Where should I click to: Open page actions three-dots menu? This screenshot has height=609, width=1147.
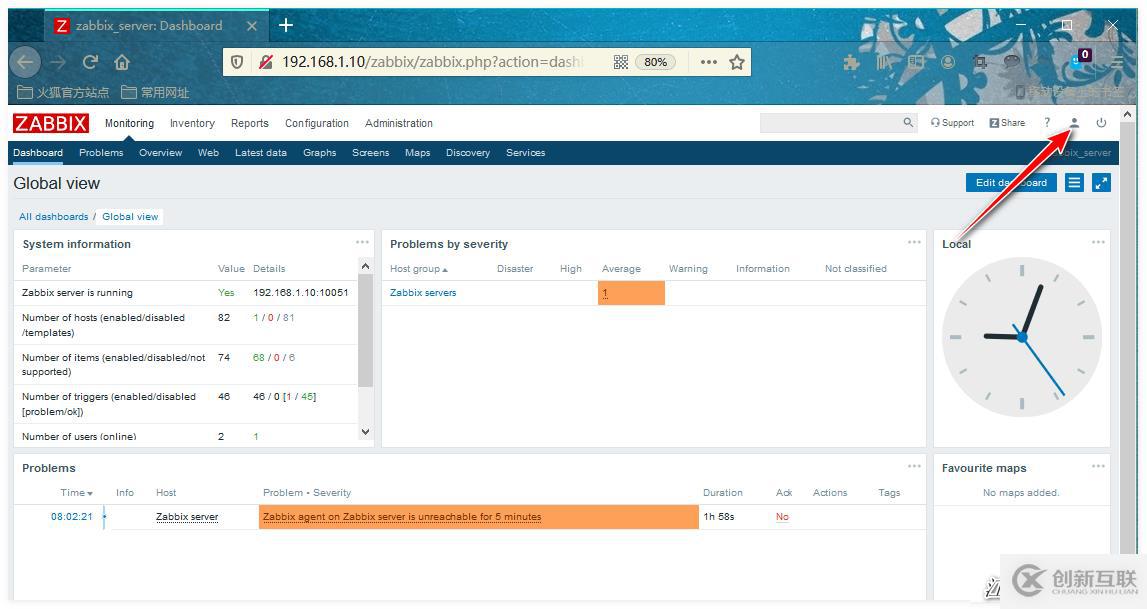(708, 62)
